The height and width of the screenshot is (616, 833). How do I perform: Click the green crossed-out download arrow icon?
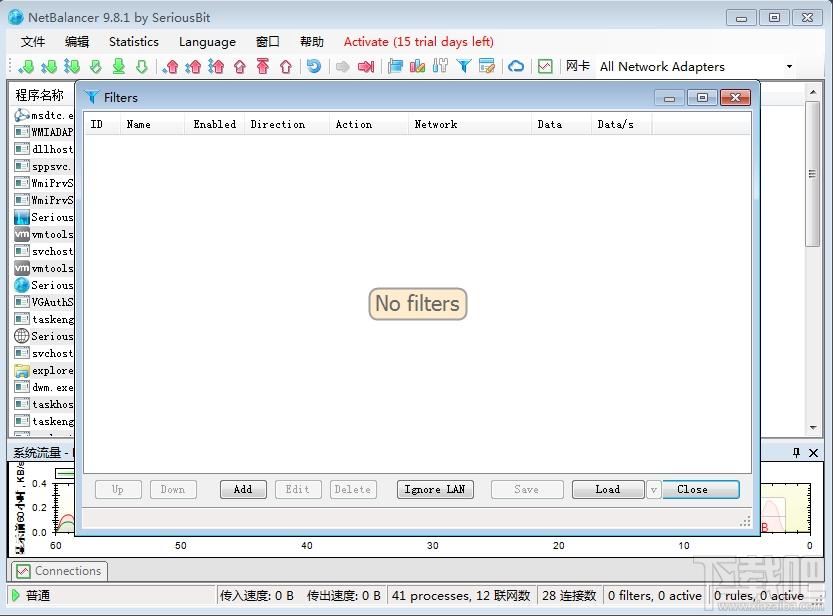click(96, 66)
